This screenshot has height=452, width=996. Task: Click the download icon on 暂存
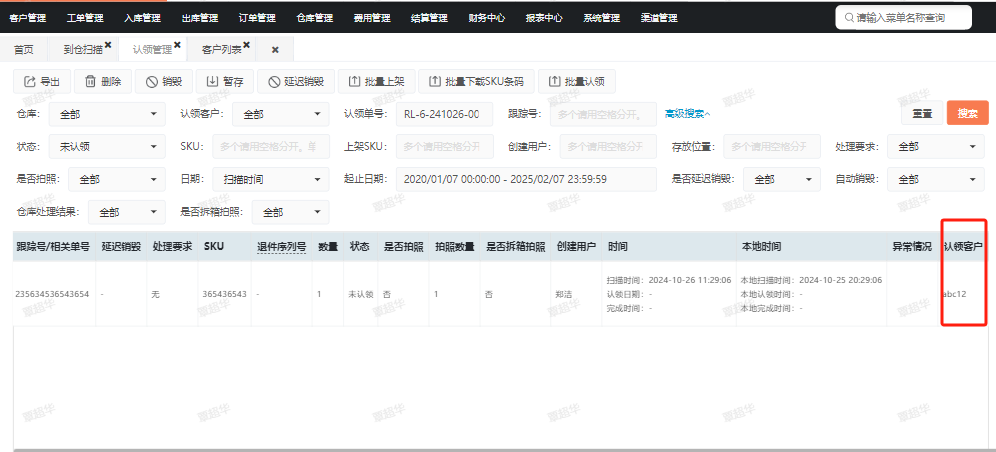(x=212, y=81)
